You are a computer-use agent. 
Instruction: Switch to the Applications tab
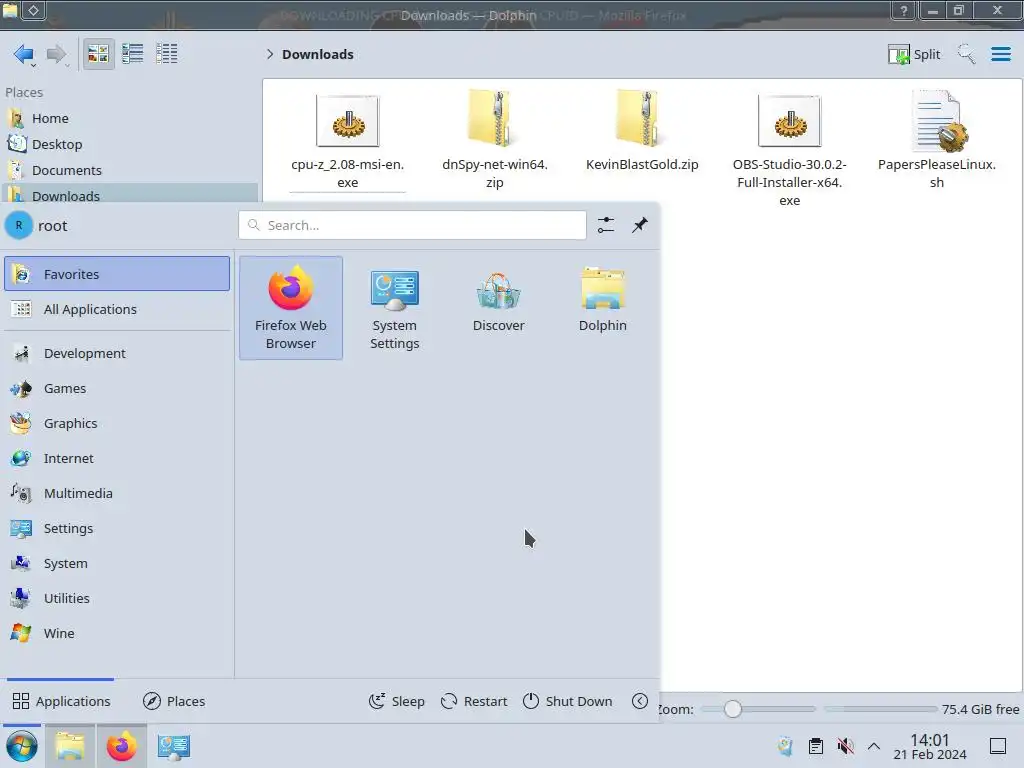coord(61,701)
